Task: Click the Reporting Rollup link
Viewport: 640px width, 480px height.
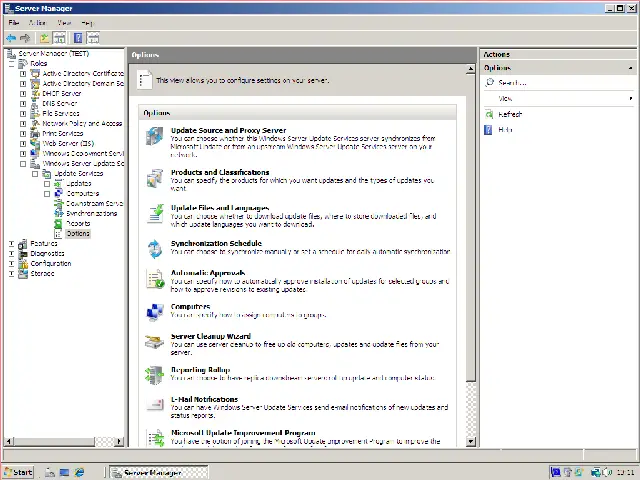Action: 200,370
